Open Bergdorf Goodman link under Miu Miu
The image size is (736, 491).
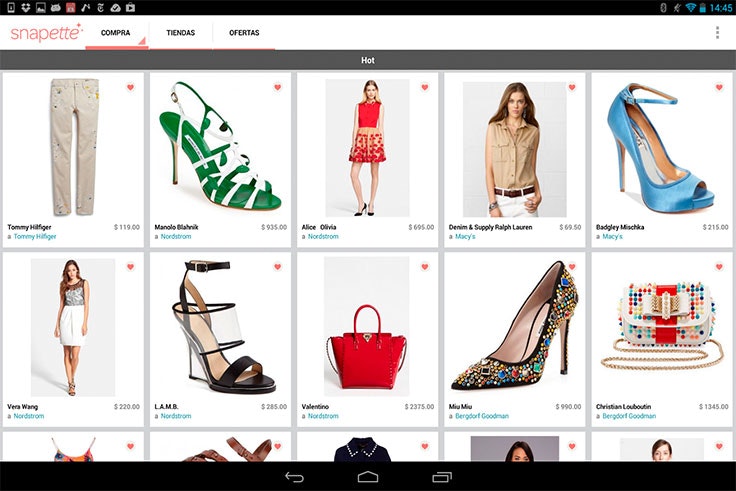[x=482, y=416]
